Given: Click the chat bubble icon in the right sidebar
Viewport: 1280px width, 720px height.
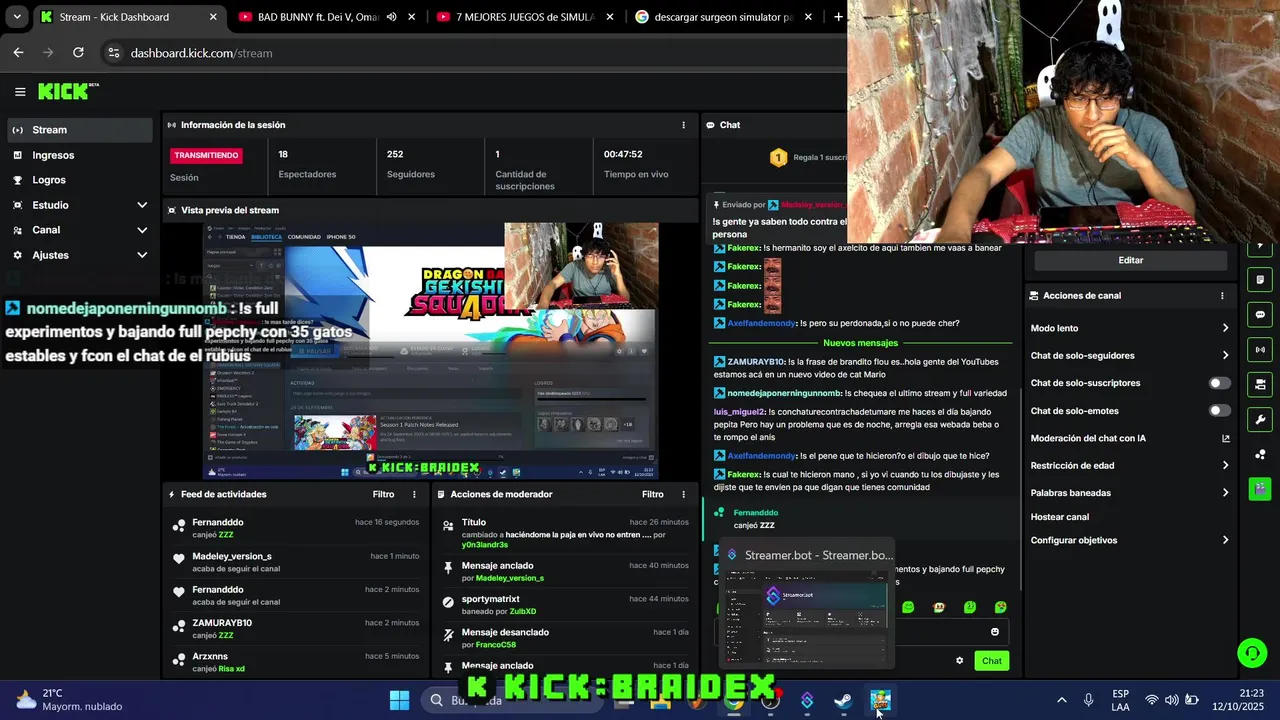Looking at the screenshot, I should tap(1260, 314).
